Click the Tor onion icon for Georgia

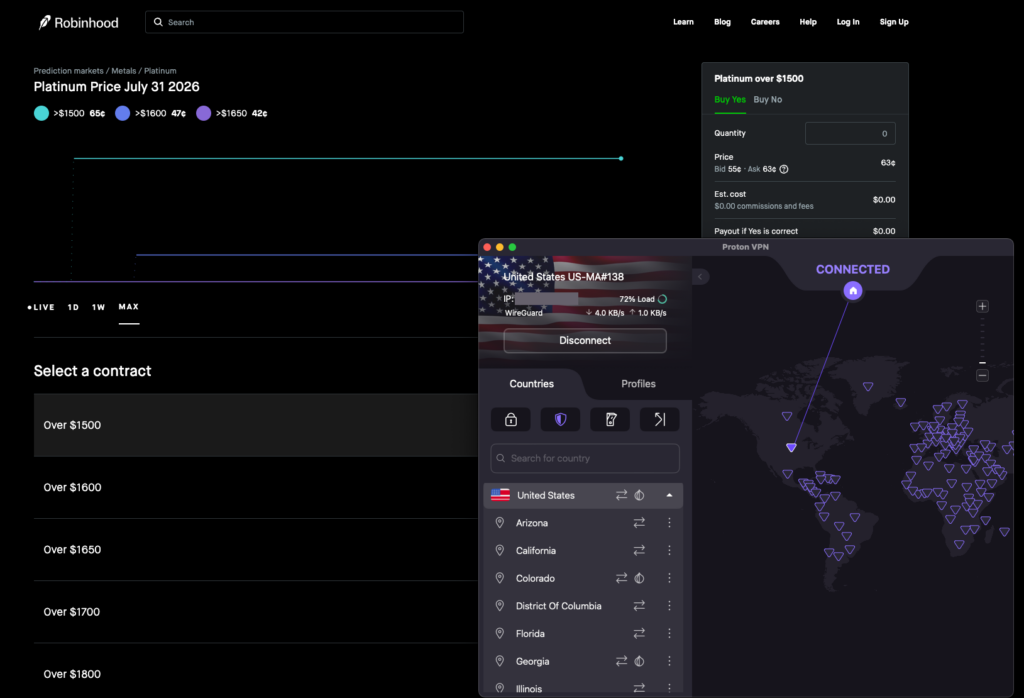click(x=639, y=661)
